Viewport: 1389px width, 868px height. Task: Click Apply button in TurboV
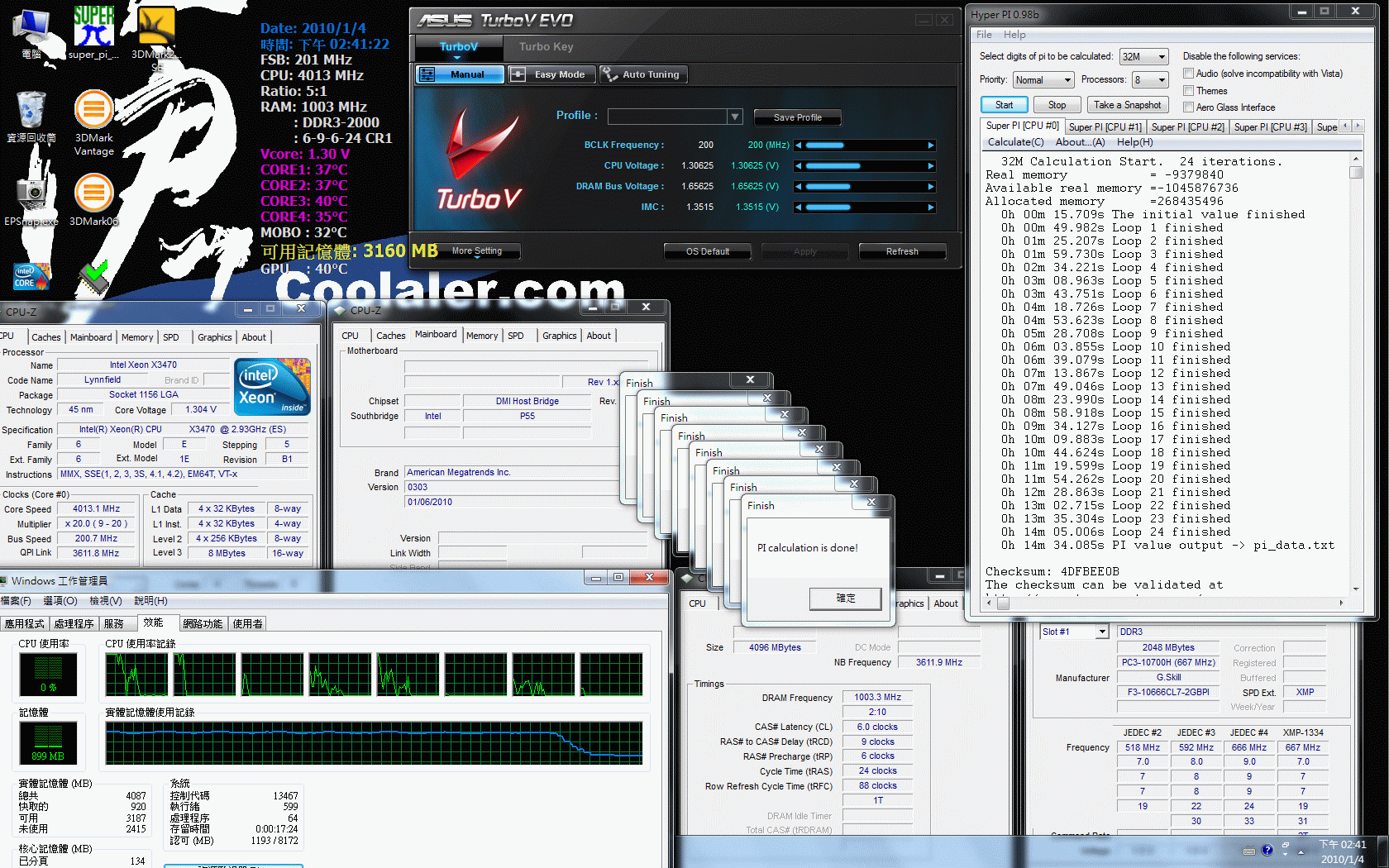tap(805, 251)
